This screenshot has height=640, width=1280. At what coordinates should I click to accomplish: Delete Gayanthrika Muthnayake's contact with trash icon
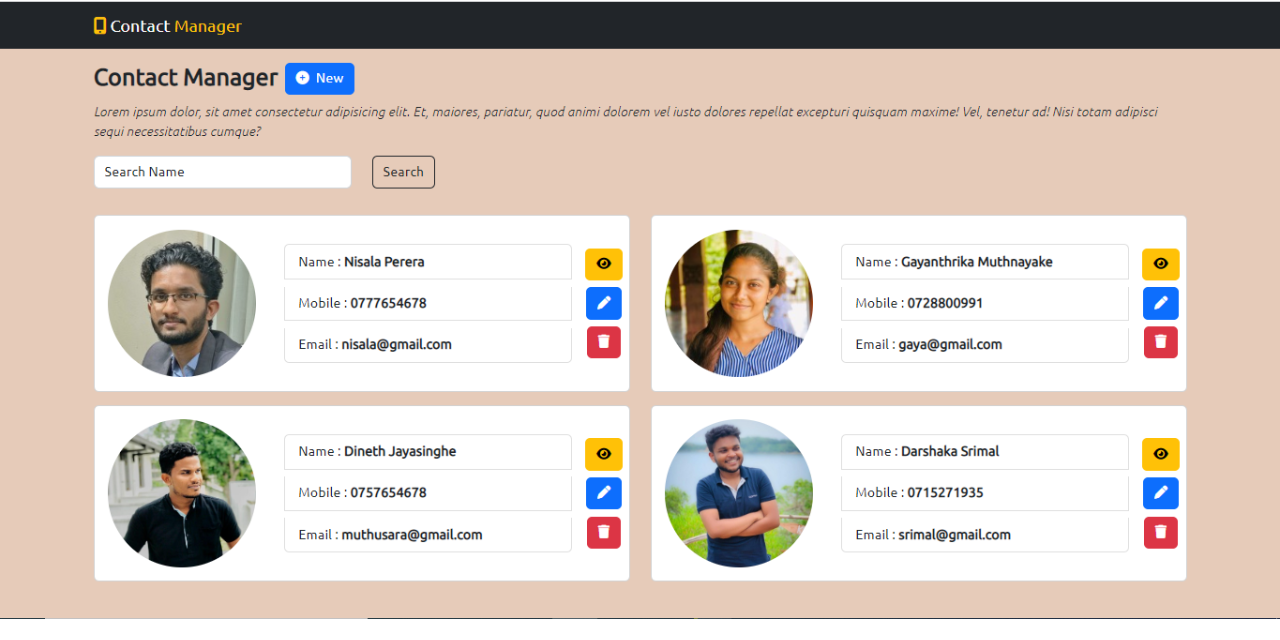(x=1161, y=342)
